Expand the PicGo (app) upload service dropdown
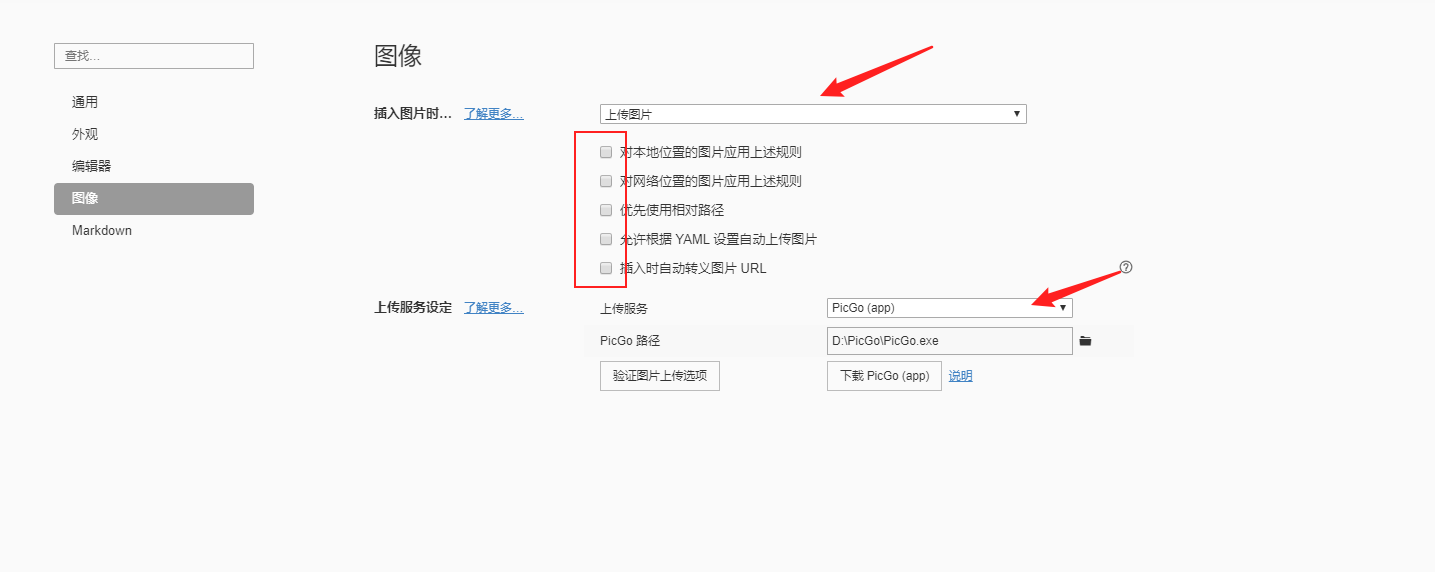The height and width of the screenshot is (572, 1435). [x=950, y=308]
